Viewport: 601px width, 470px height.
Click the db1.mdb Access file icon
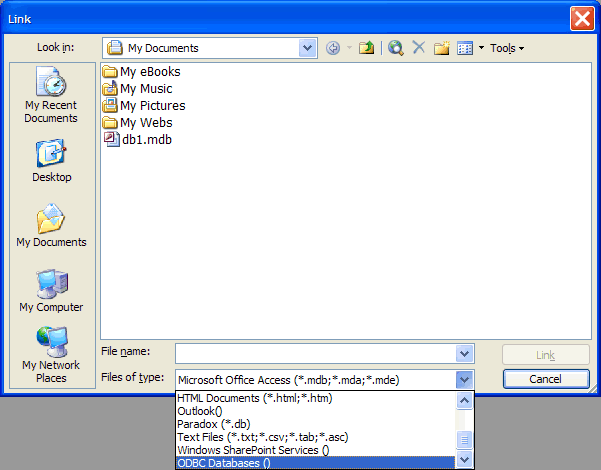(112, 139)
